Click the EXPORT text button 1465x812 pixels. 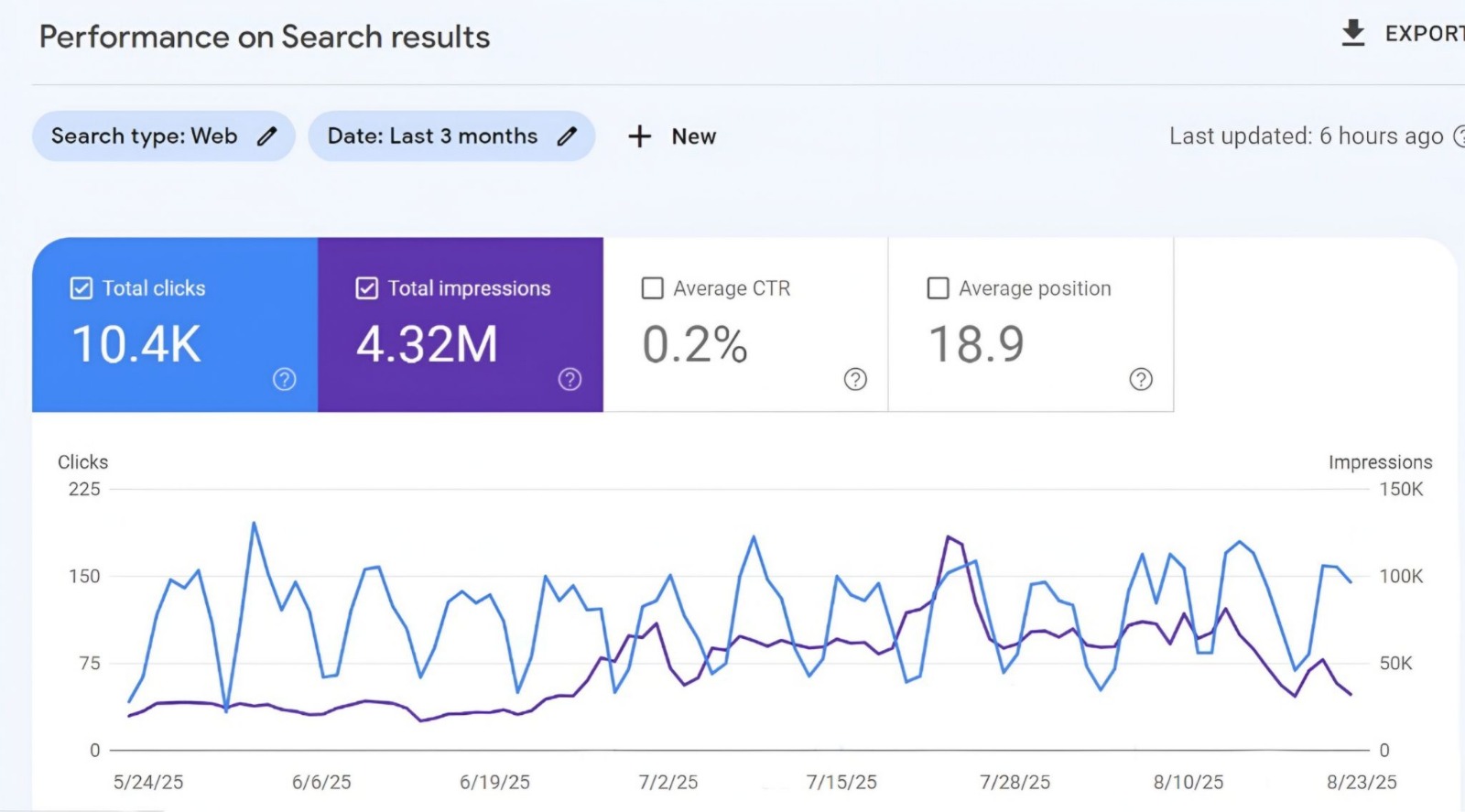click(x=1423, y=34)
